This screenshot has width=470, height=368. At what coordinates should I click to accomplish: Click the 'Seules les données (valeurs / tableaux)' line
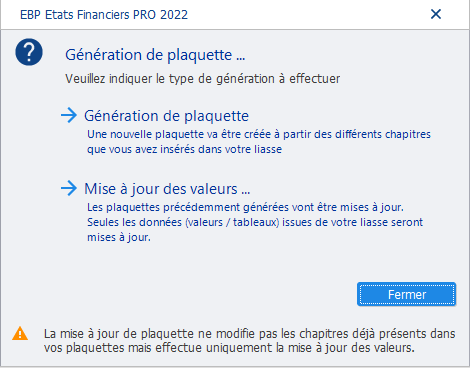click(255, 222)
